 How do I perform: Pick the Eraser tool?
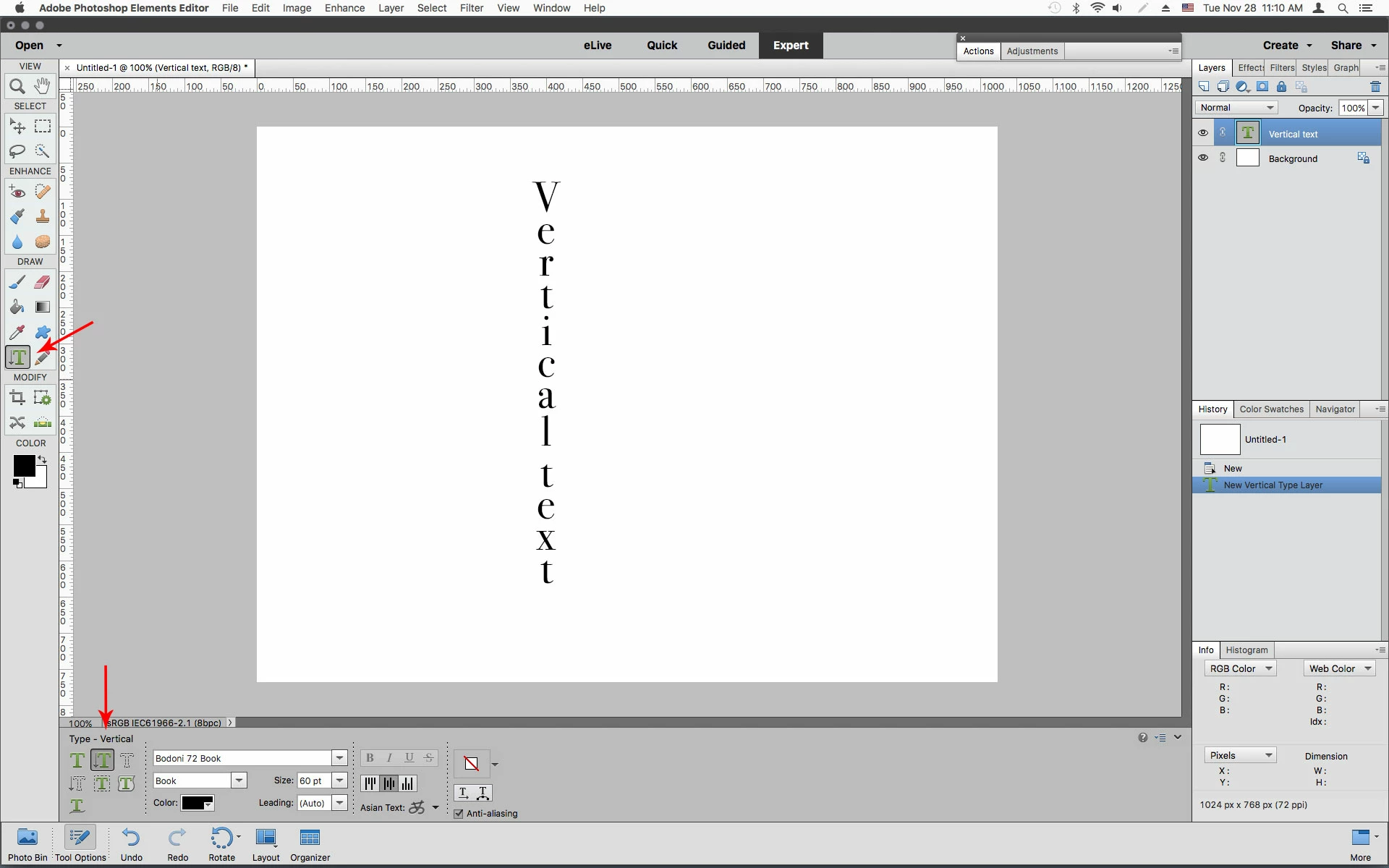pos(43,282)
